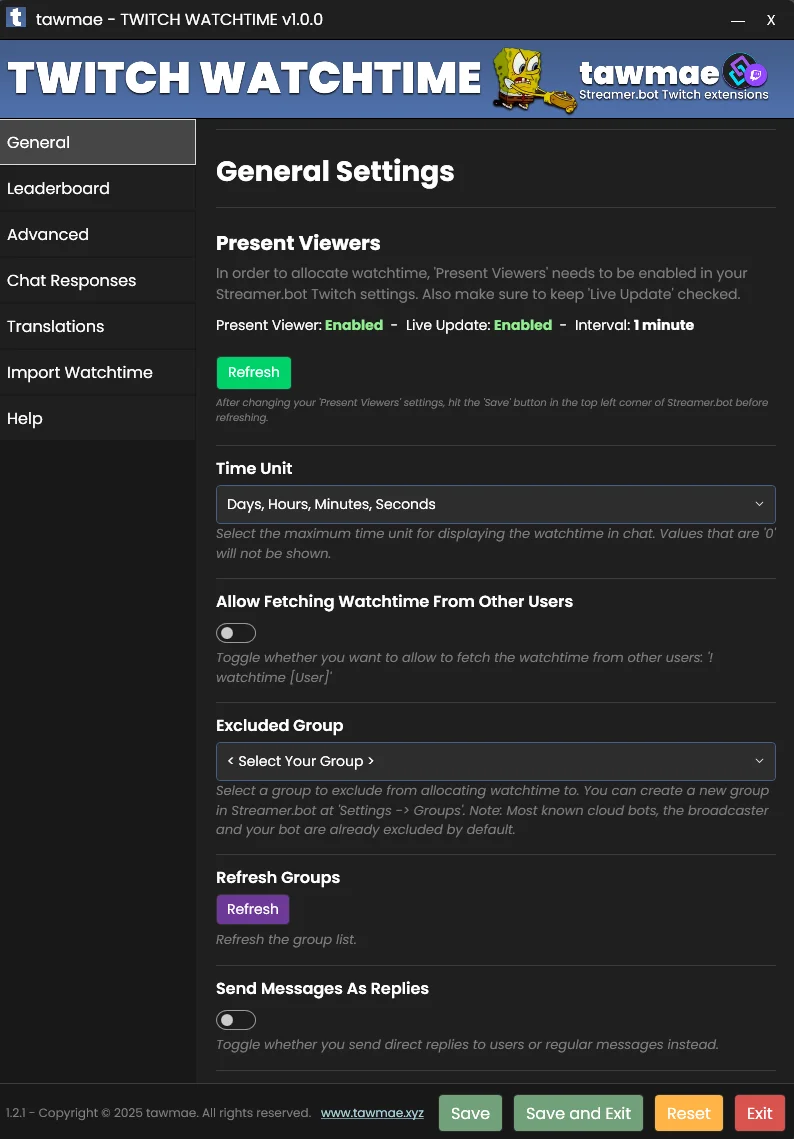Click the 'Present Viewers' heading
The height and width of the screenshot is (1139, 794).
point(298,243)
